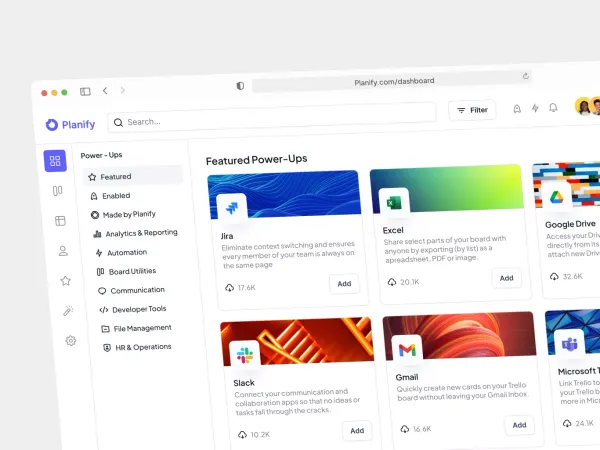Open the Filter button
The width and height of the screenshot is (600, 450).
[472, 110]
